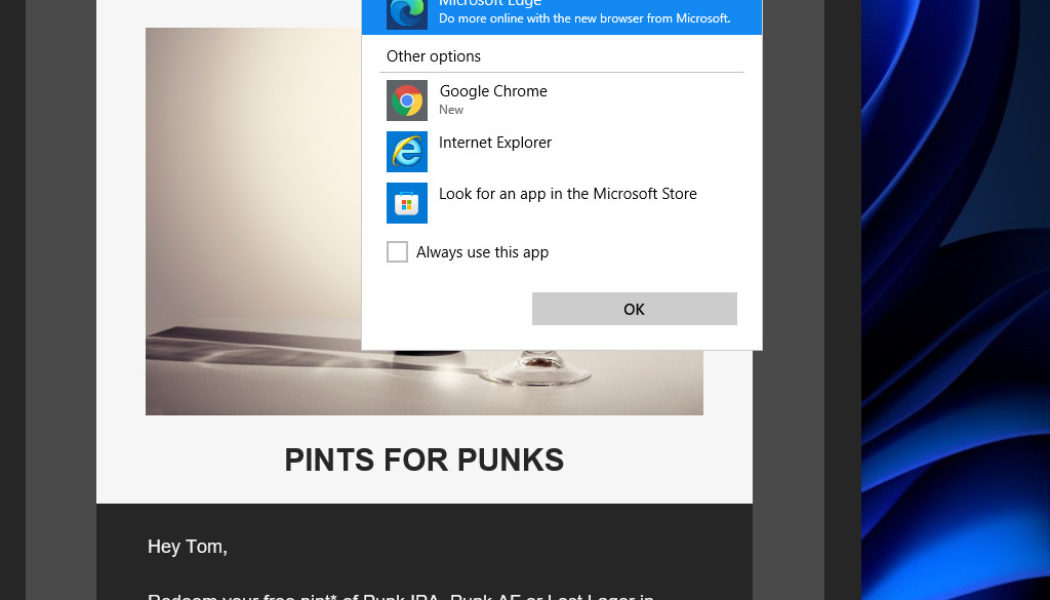
Task: Confirm browser choice with OK
Action: pyautogui.click(x=634, y=309)
